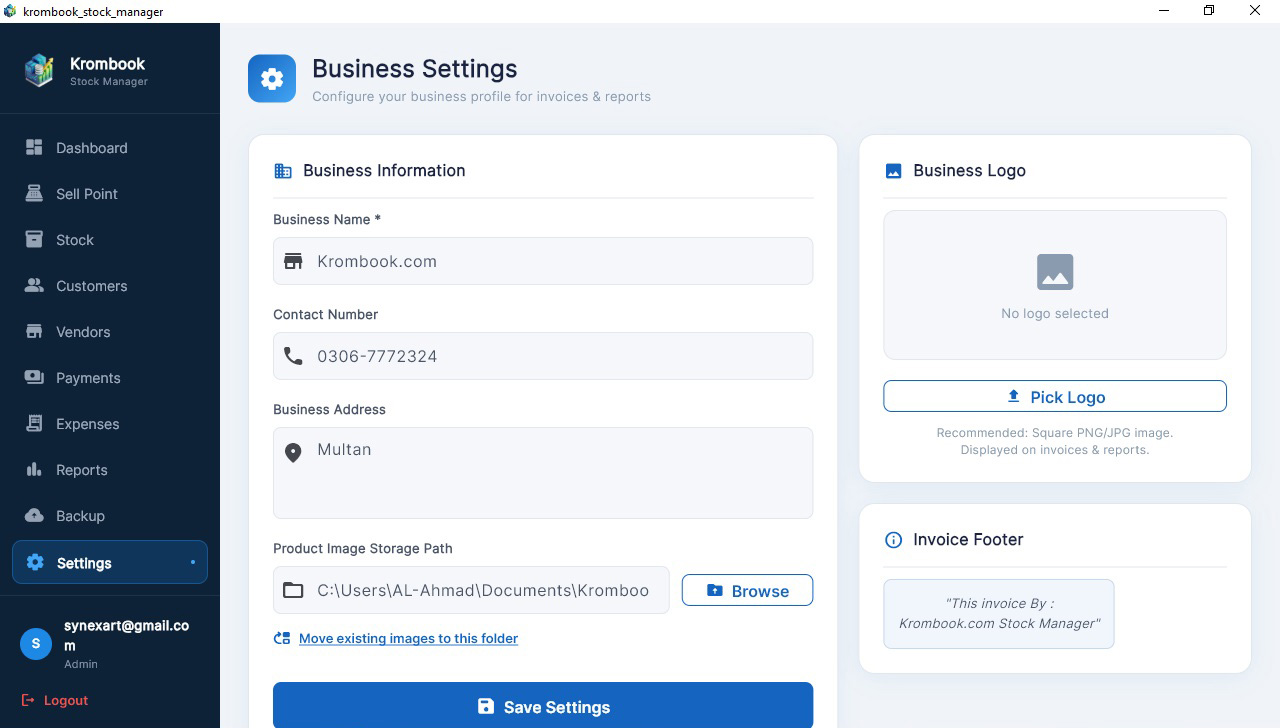The height and width of the screenshot is (728, 1280).
Task: Click the Customers people icon
Action: pyautogui.click(x=34, y=286)
